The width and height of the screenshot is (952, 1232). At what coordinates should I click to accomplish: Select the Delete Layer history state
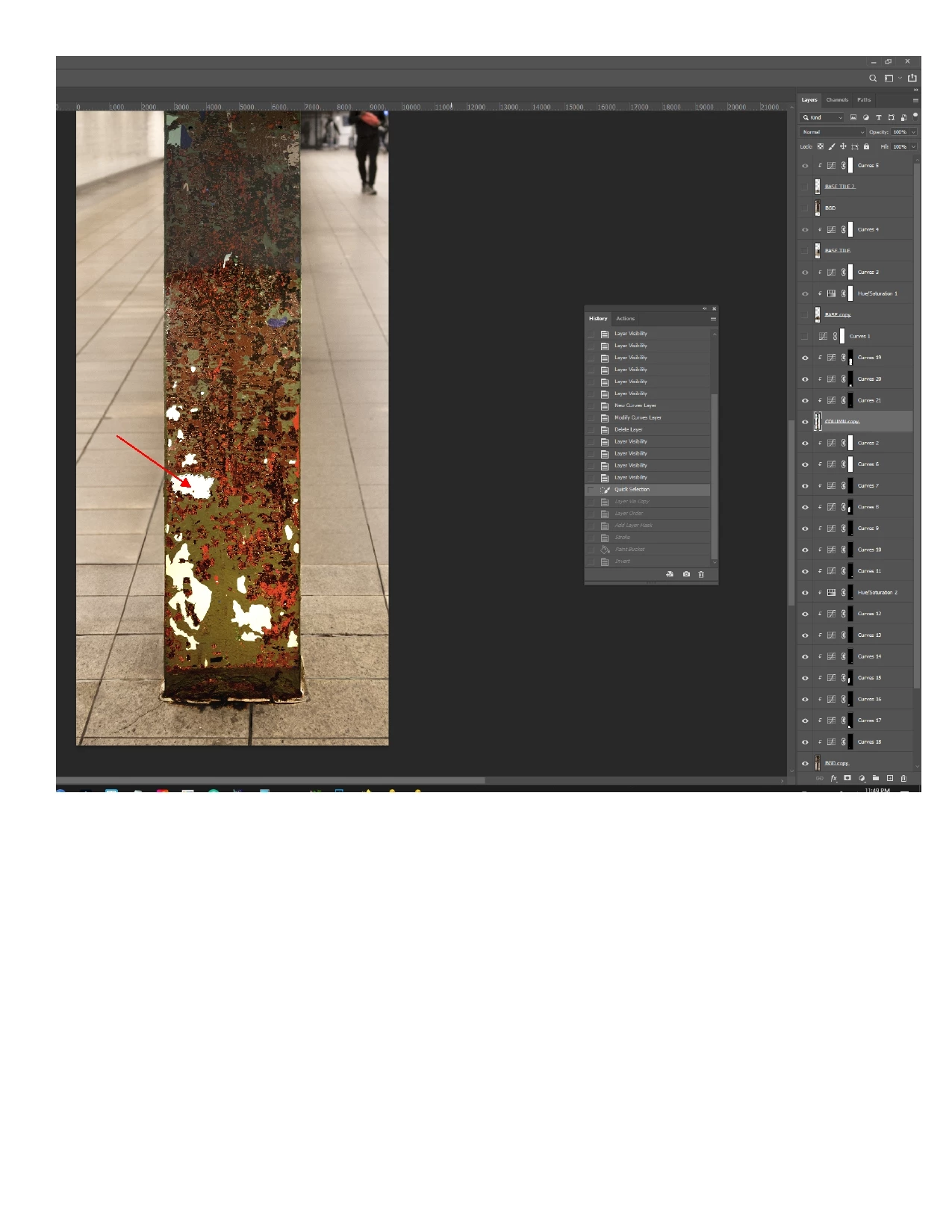(647, 430)
